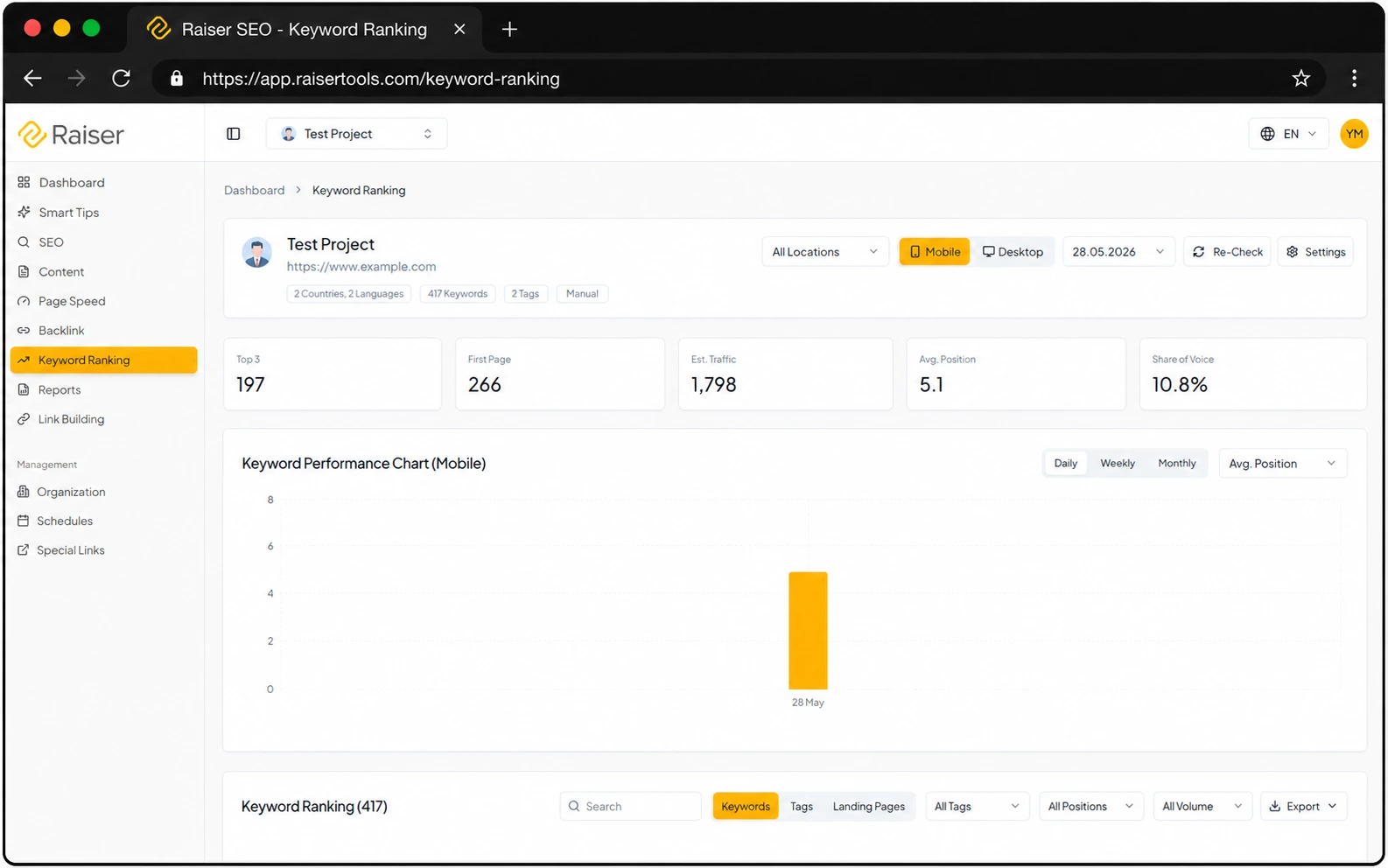The image size is (1388, 868).
Task: Bookmark this page with star icon
Action: point(1300,79)
